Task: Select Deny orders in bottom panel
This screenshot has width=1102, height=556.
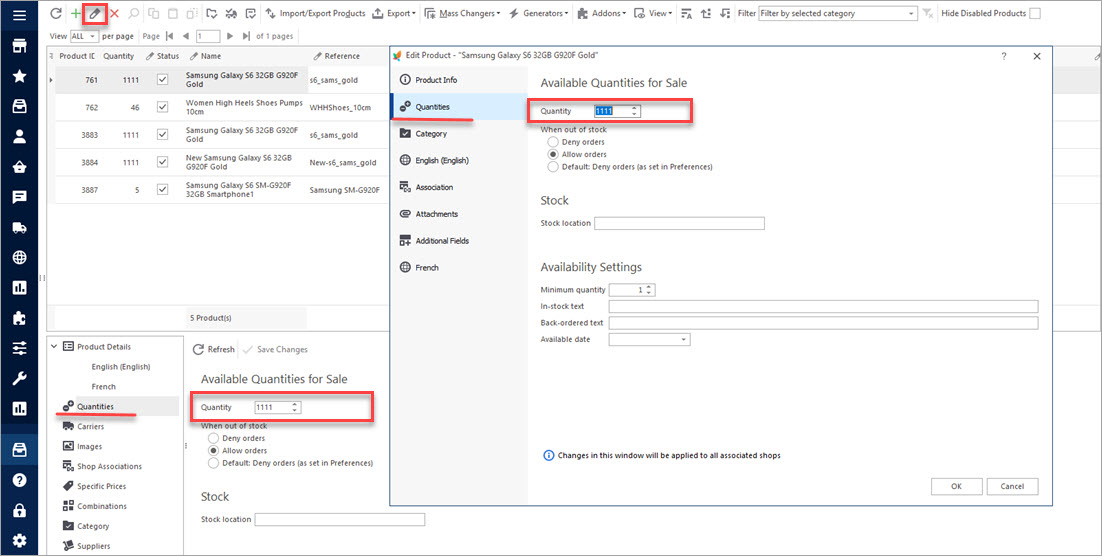Action: click(214, 438)
